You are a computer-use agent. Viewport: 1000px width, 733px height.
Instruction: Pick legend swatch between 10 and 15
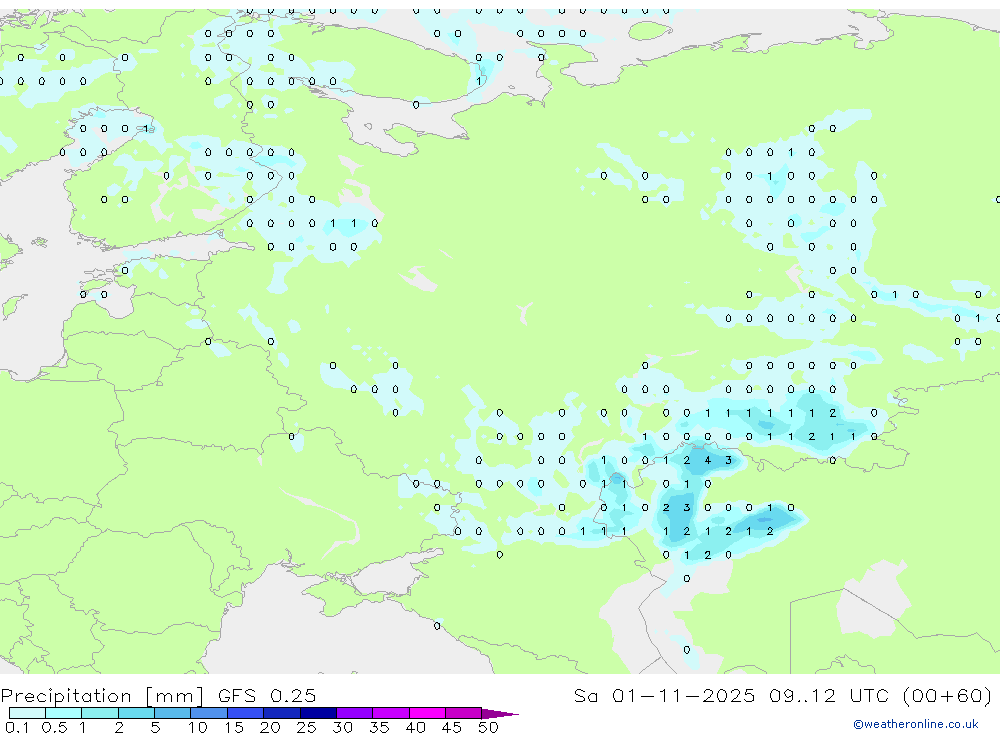point(209,713)
